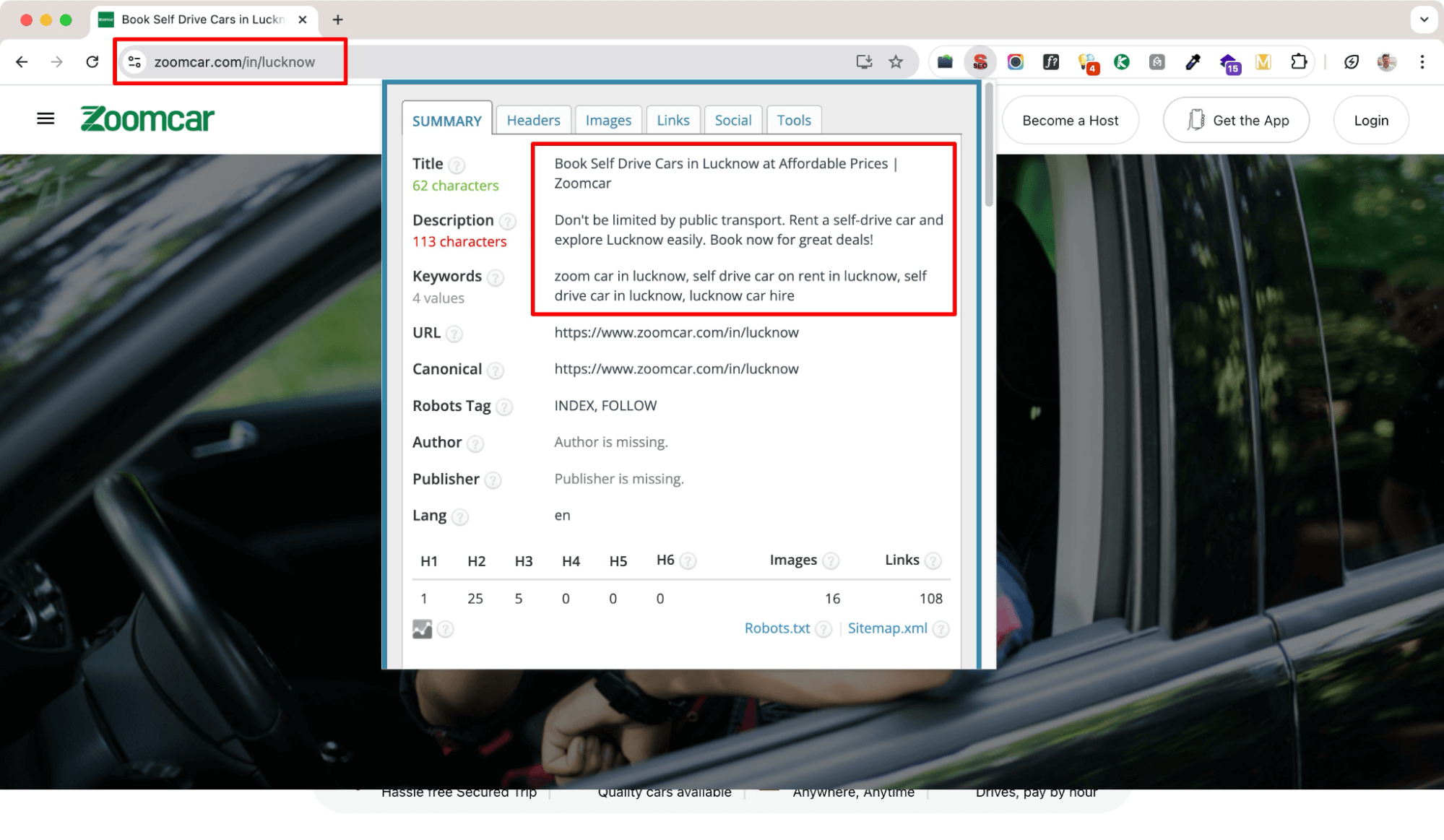Viewport: 1444px width, 840px height.
Task: Open Chrome three-dot menu
Action: [x=1422, y=62]
